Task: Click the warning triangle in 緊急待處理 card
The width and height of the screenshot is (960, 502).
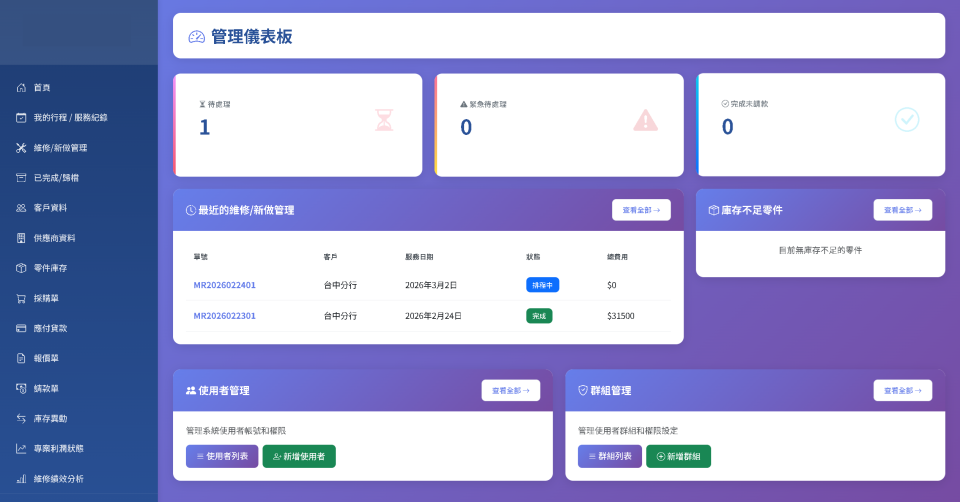Action: 646,120
